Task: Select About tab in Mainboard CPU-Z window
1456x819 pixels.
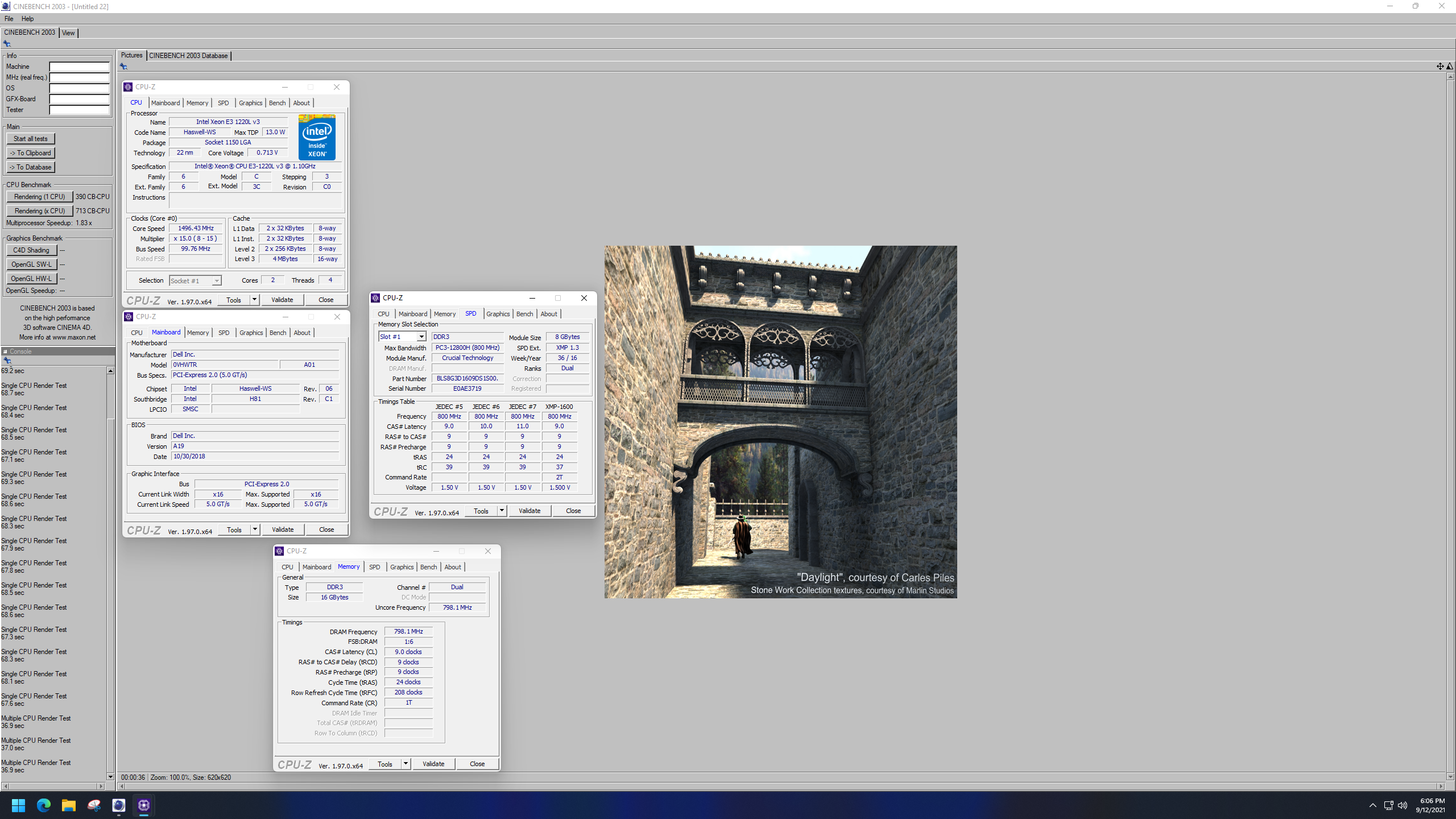Action: pos(302,333)
